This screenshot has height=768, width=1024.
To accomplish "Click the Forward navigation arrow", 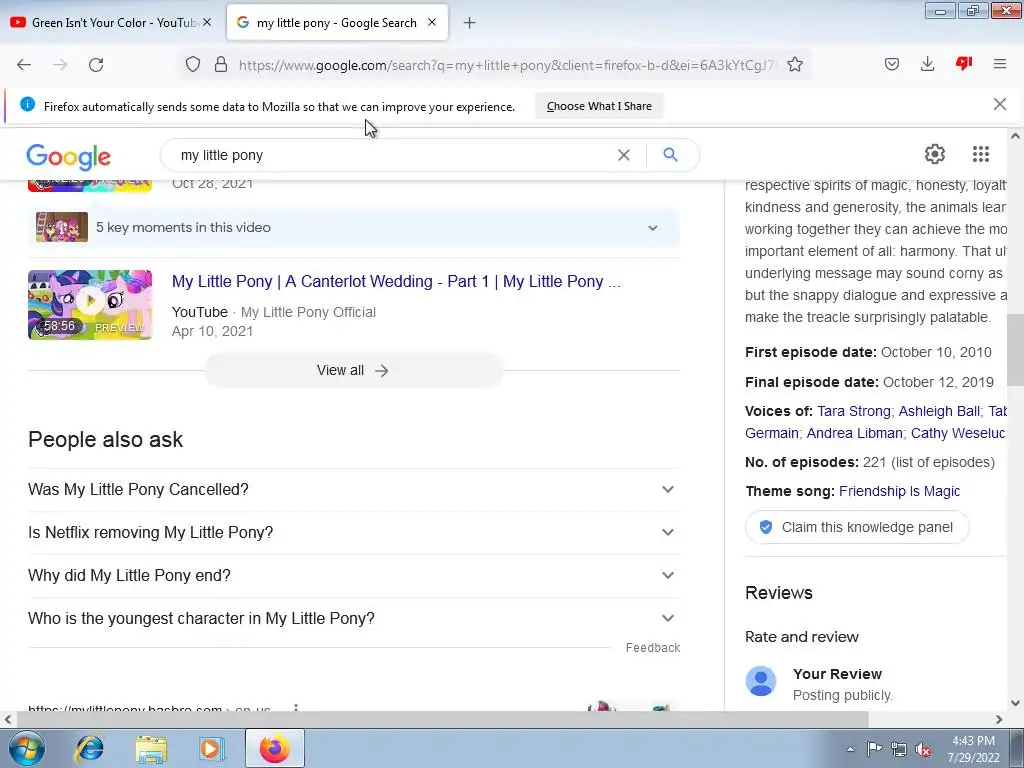I will pos(60,65).
